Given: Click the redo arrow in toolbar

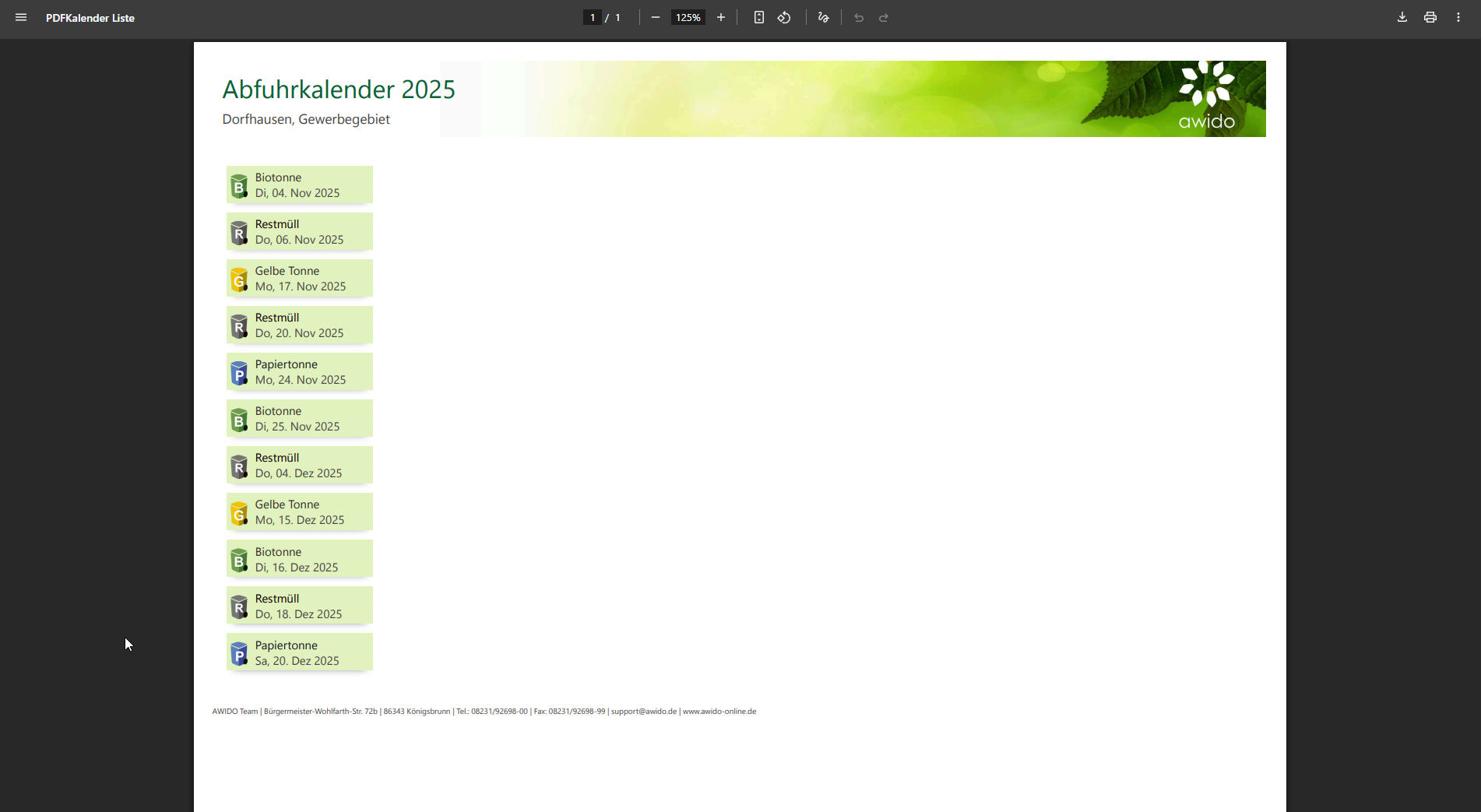Looking at the screenshot, I should pyautogui.click(x=884, y=17).
